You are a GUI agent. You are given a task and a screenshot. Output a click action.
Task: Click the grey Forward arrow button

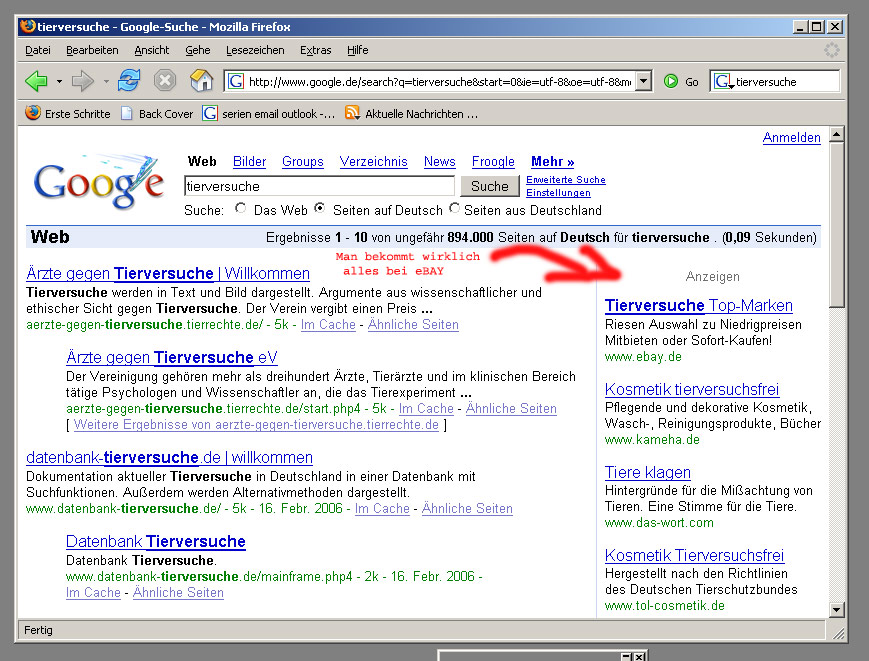[83, 81]
